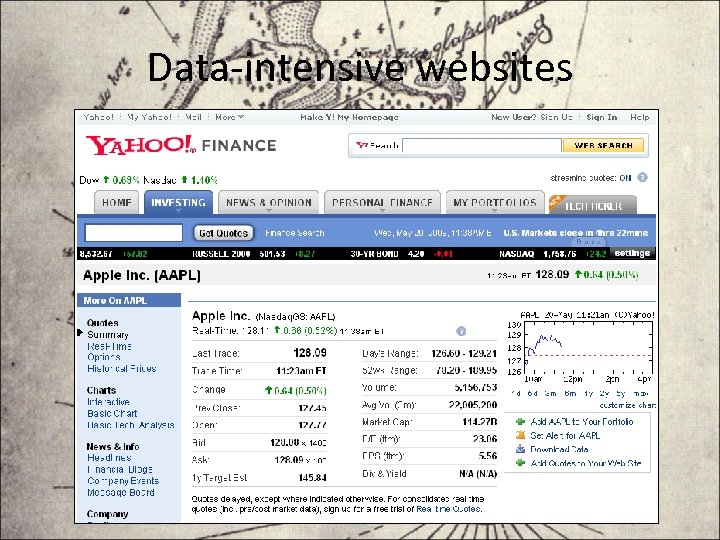Open the Tech Ticker tab
Viewport: 720px width, 540px height.
[x=593, y=205]
